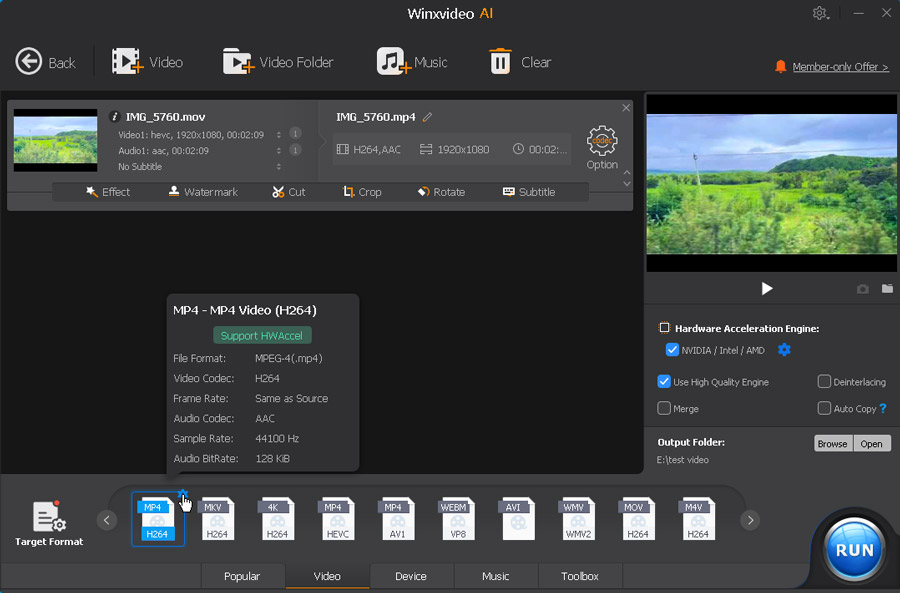Move file item down with arrow
The image size is (900, 593).
pyautogui.click(x=627, y=184)
